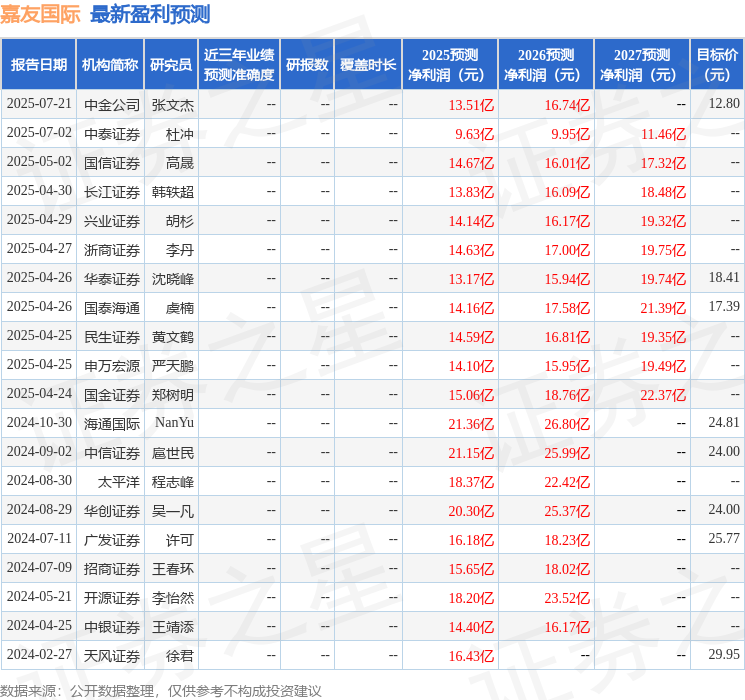The image size is (745, 700).
Task: Select the 天风证券 cell
Action: pos(112,656)
